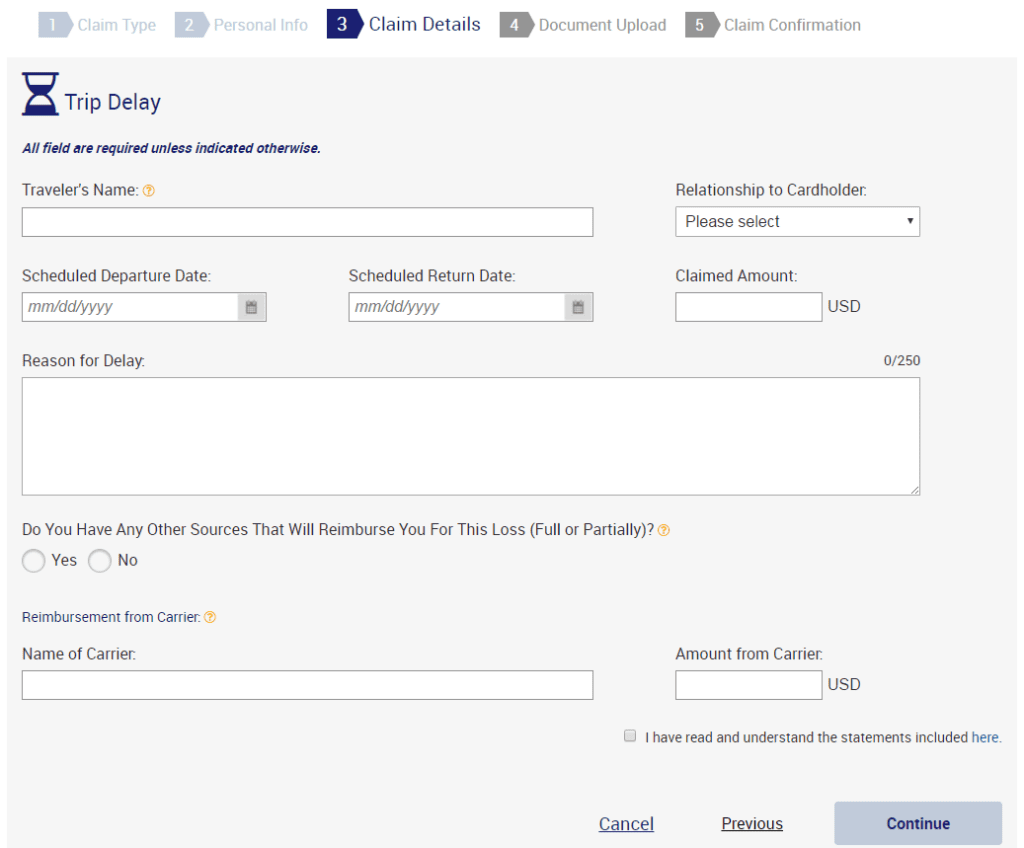Screen dimensions: 1024x848
Task: Click inside the Claimed Amount field
Action: click(748, 306)
